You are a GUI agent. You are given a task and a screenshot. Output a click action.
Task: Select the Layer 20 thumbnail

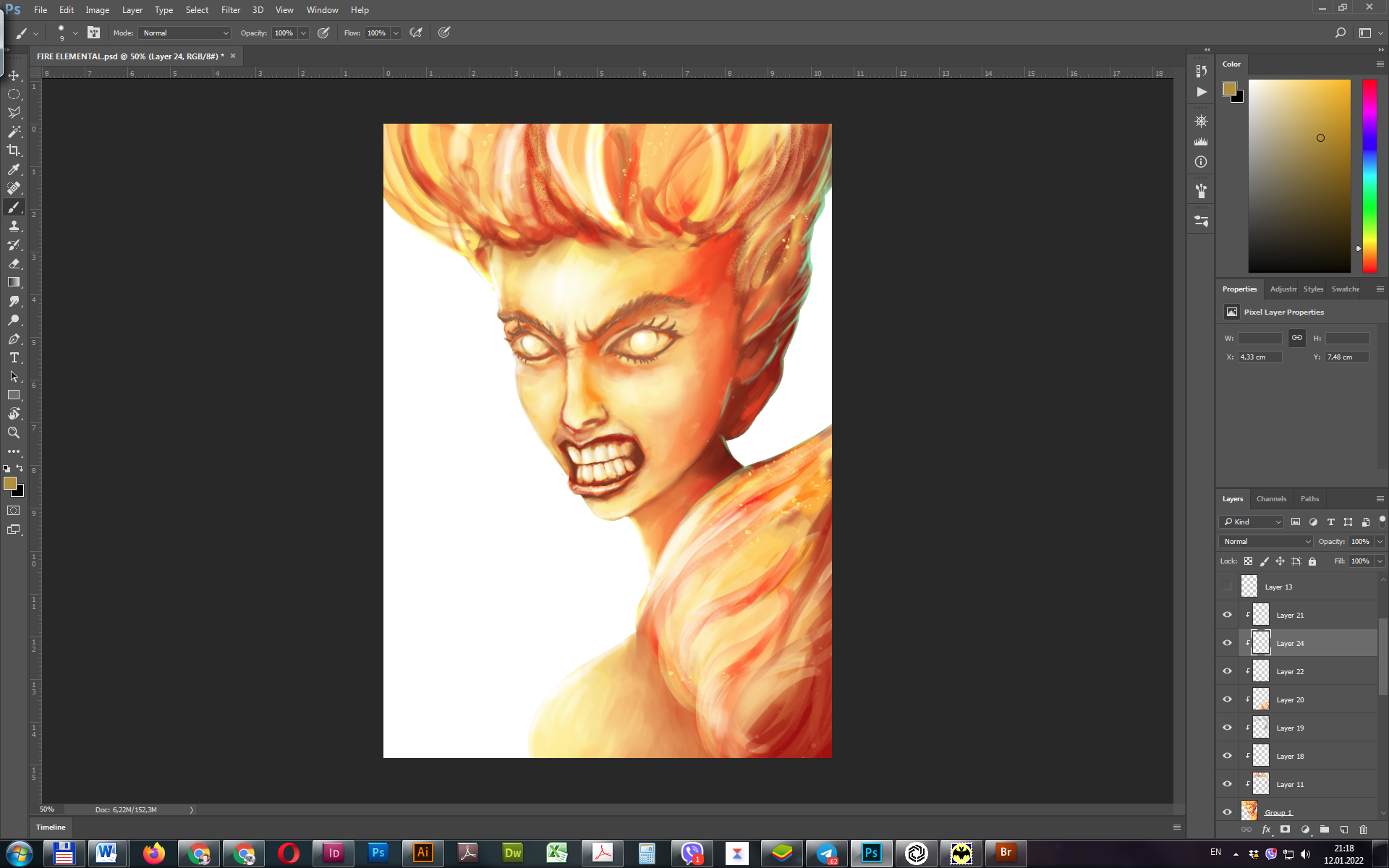tap(1261, 699)
